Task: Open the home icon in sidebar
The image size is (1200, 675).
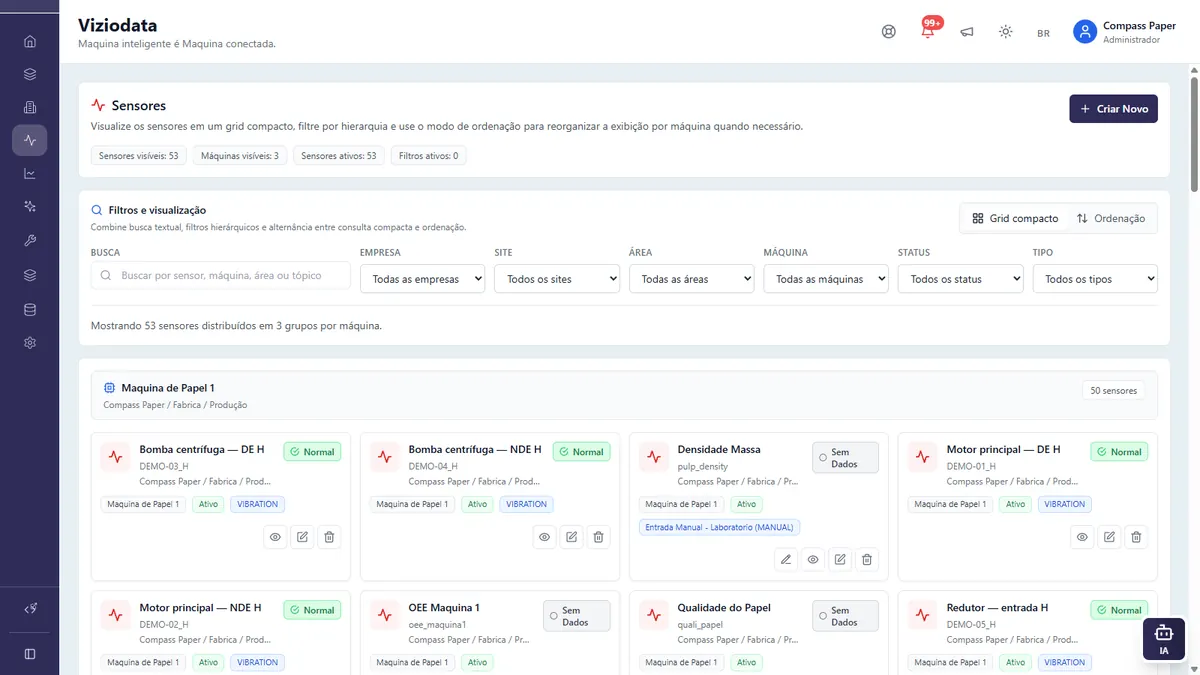Action: pyautogui.click(x=30, y=42)
